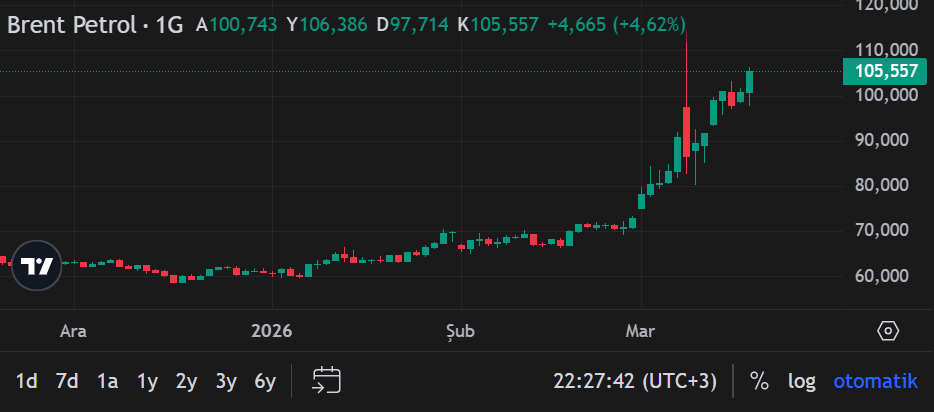Image resolution: width=934 pixels, height=412 pixels.
Task: Click the latest green candle on the chart
Action: tap(749, 84)
